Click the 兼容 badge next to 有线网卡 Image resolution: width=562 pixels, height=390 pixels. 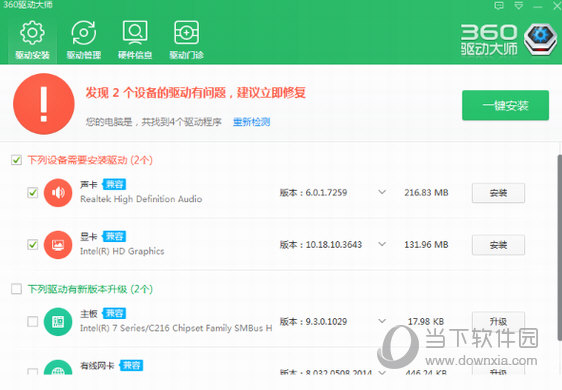(x=131, y=365)
